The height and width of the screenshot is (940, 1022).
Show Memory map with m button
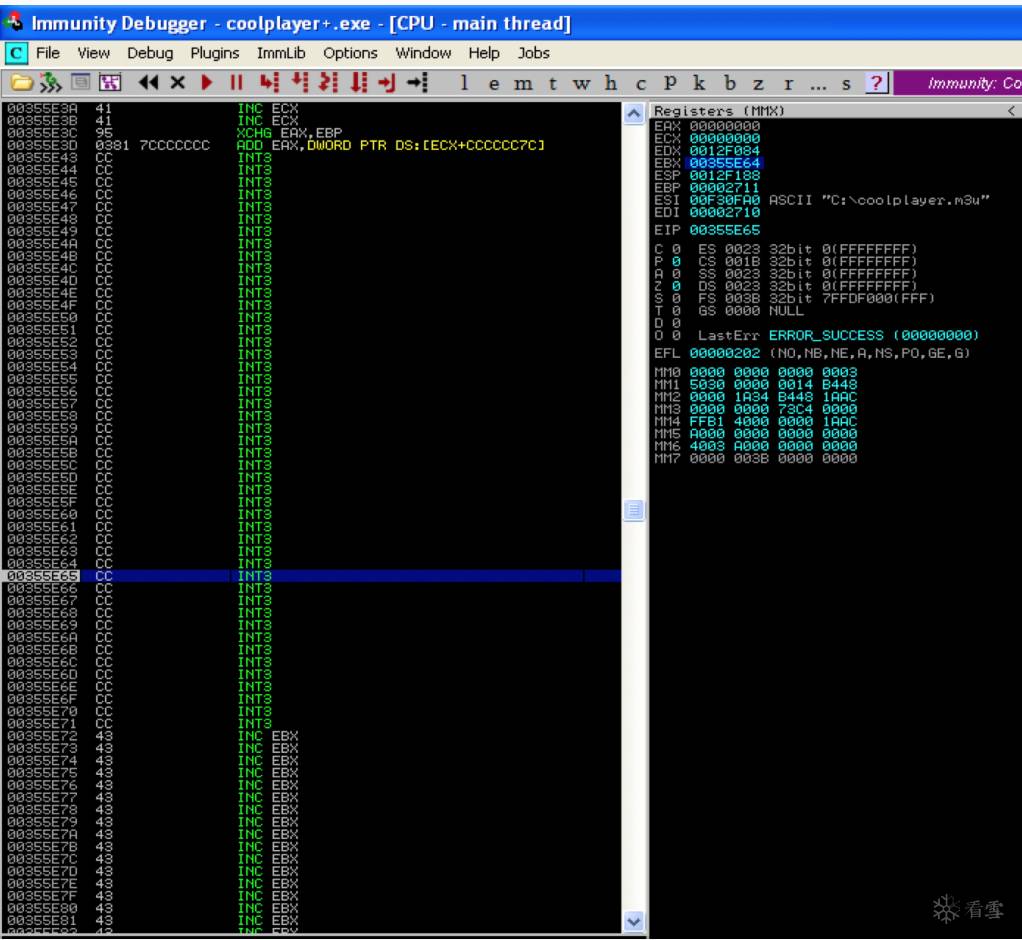point(523,83)
